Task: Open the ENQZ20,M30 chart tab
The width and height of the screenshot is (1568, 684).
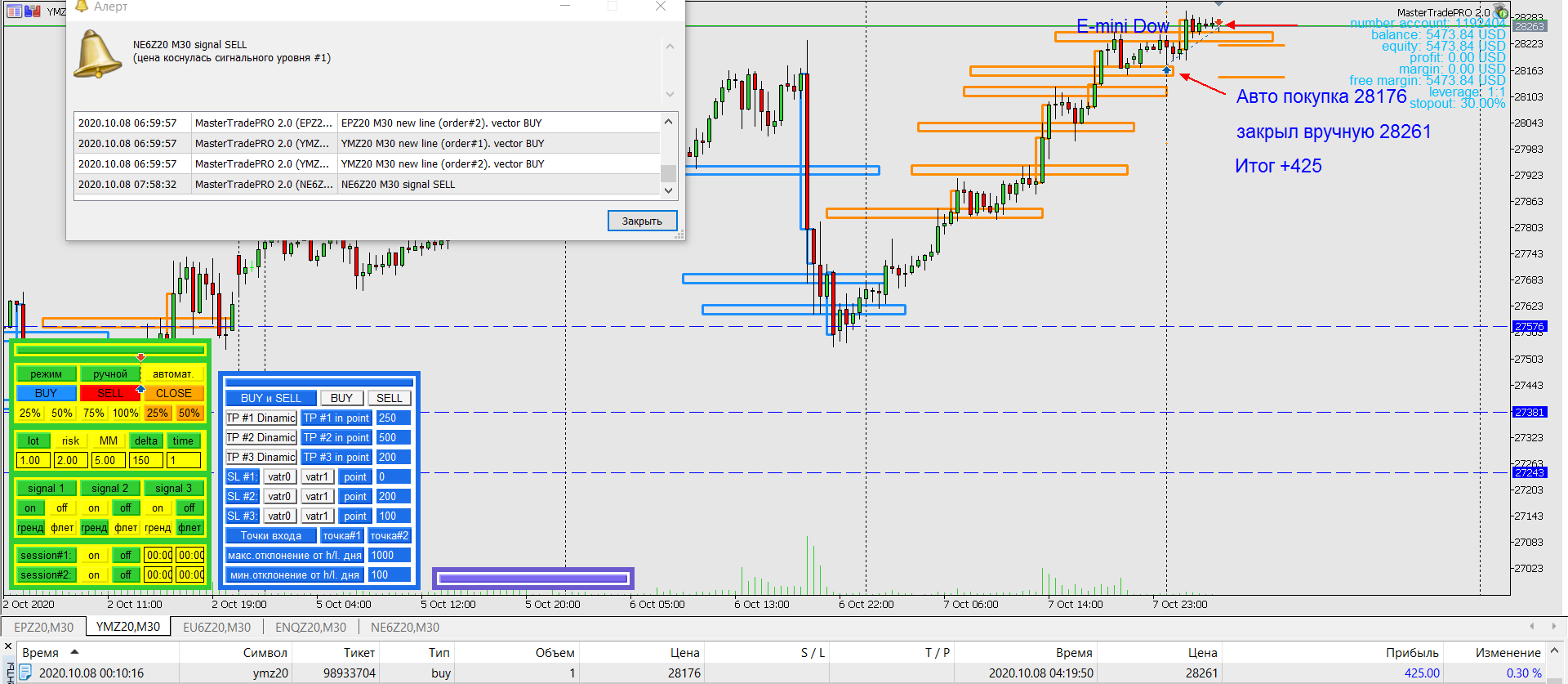Action: point(310,627)
